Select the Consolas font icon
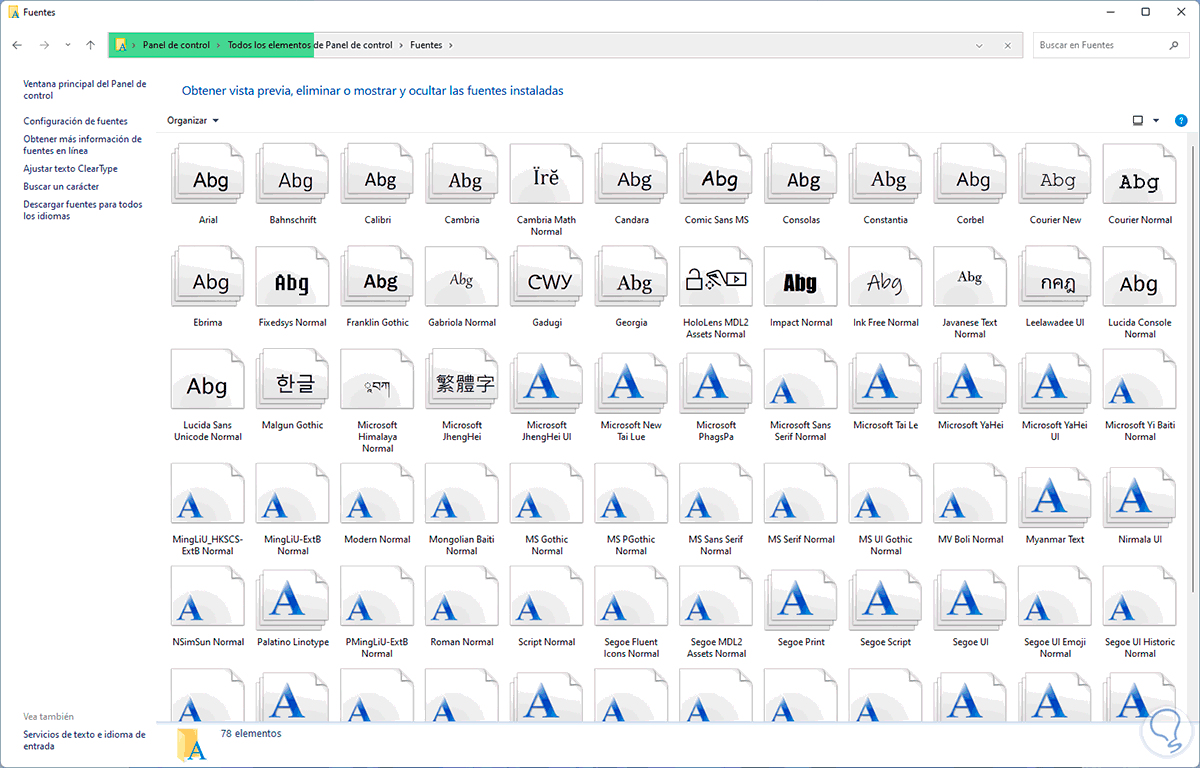1200x768 pixels. (x=801, y=176)
